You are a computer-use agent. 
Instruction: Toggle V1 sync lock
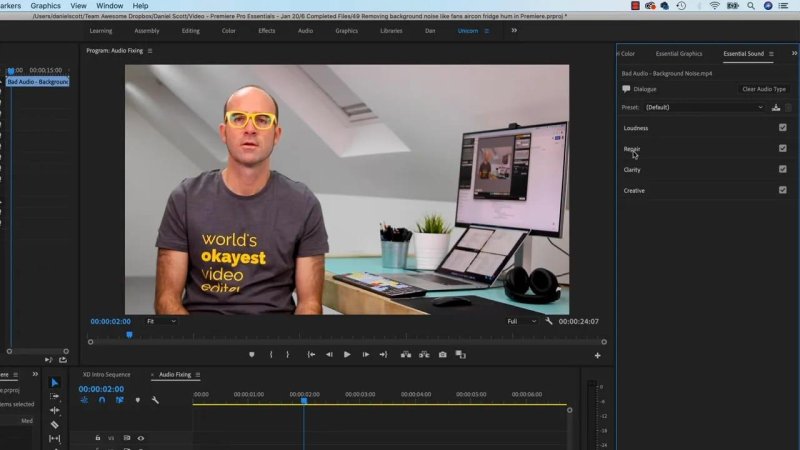click(127, 438)
